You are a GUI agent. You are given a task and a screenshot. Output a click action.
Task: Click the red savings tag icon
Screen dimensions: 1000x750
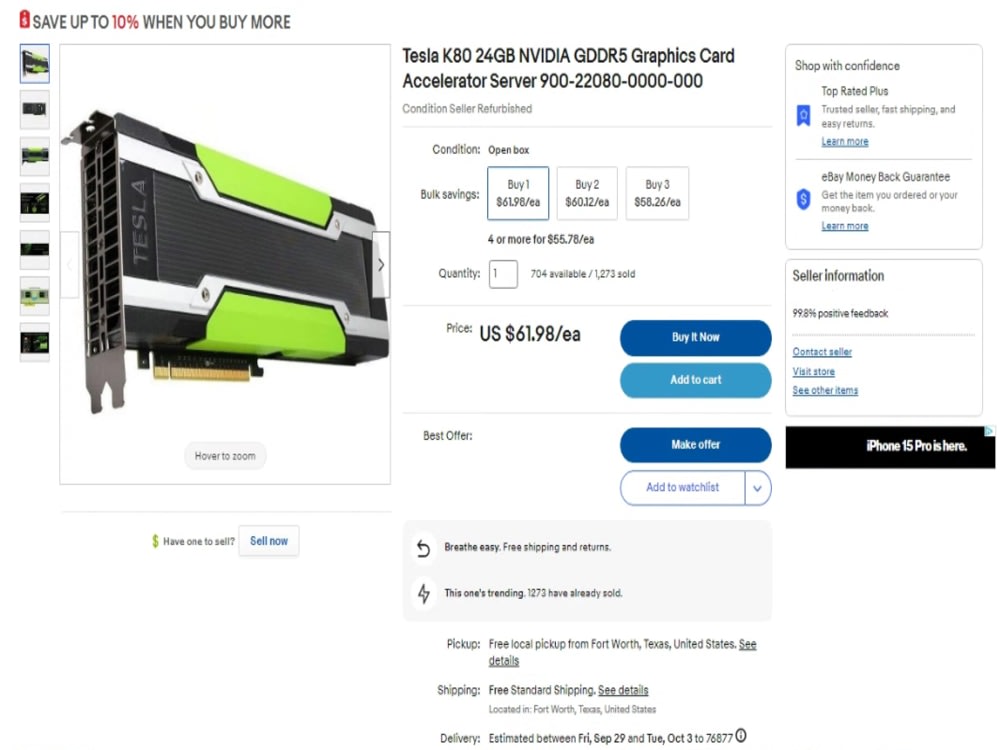(24, 19)
